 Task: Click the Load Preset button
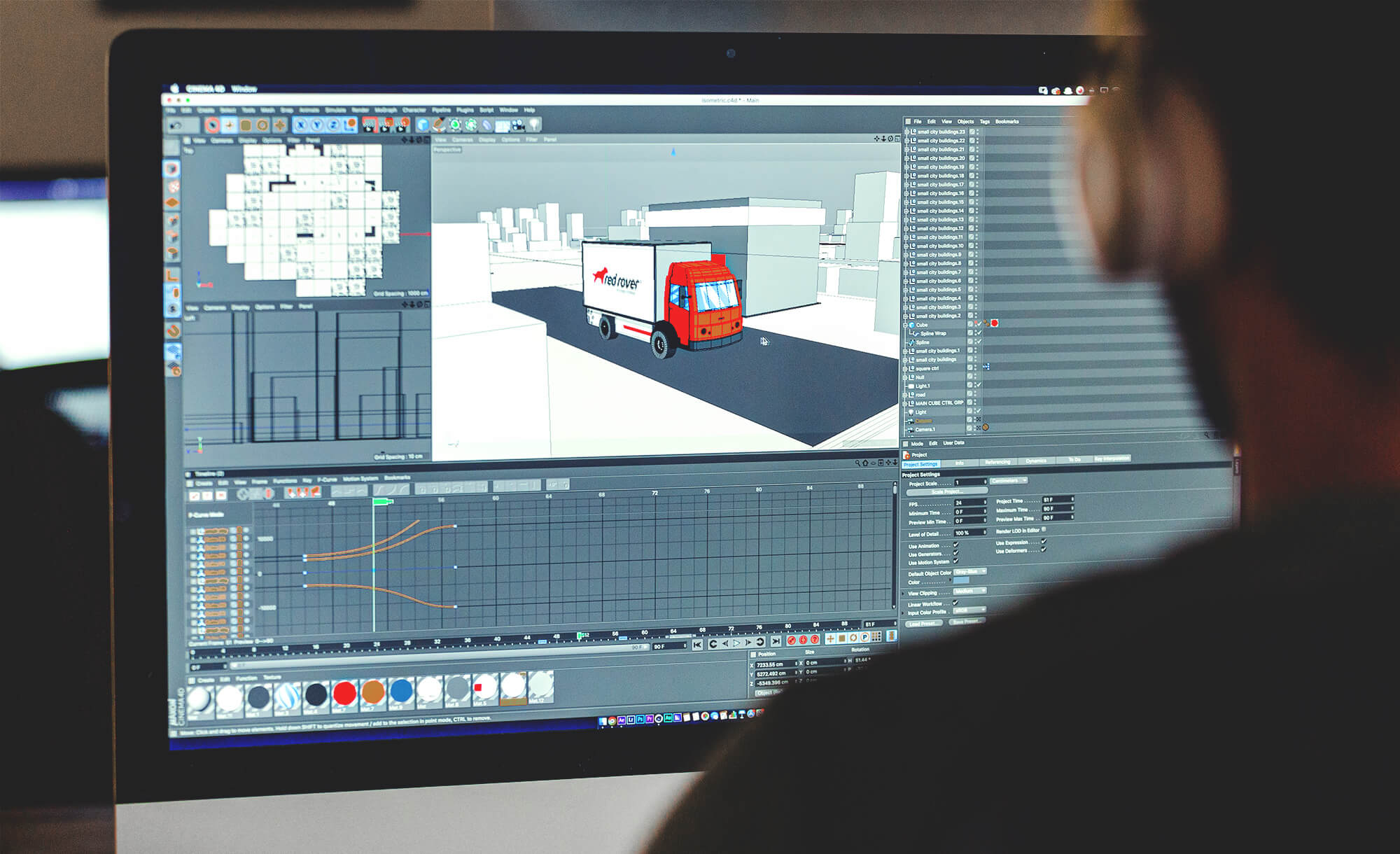click(x=925, y=623)
